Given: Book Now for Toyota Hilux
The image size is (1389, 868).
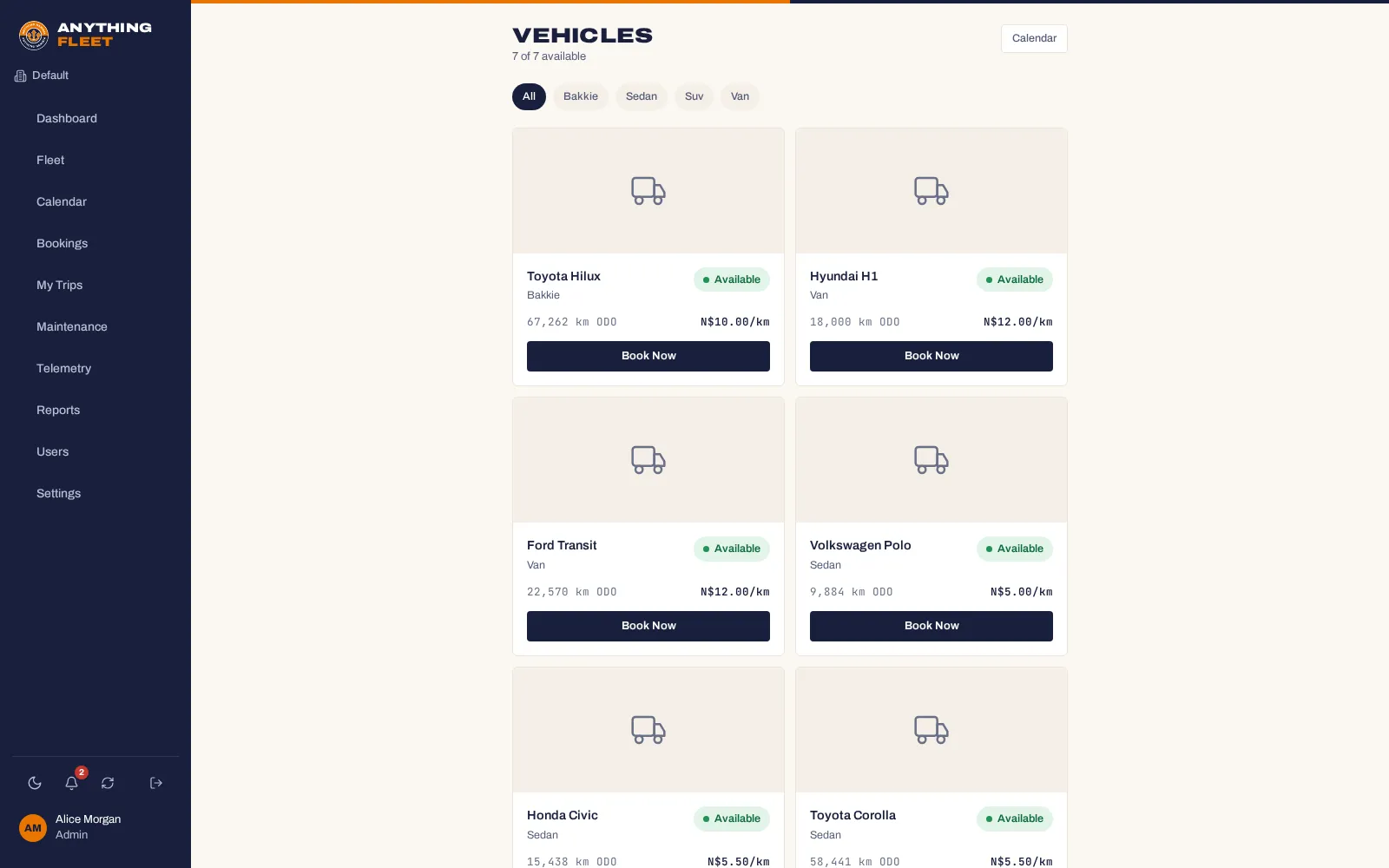Looking at the screenshot, I should click(x=648, y=356).
